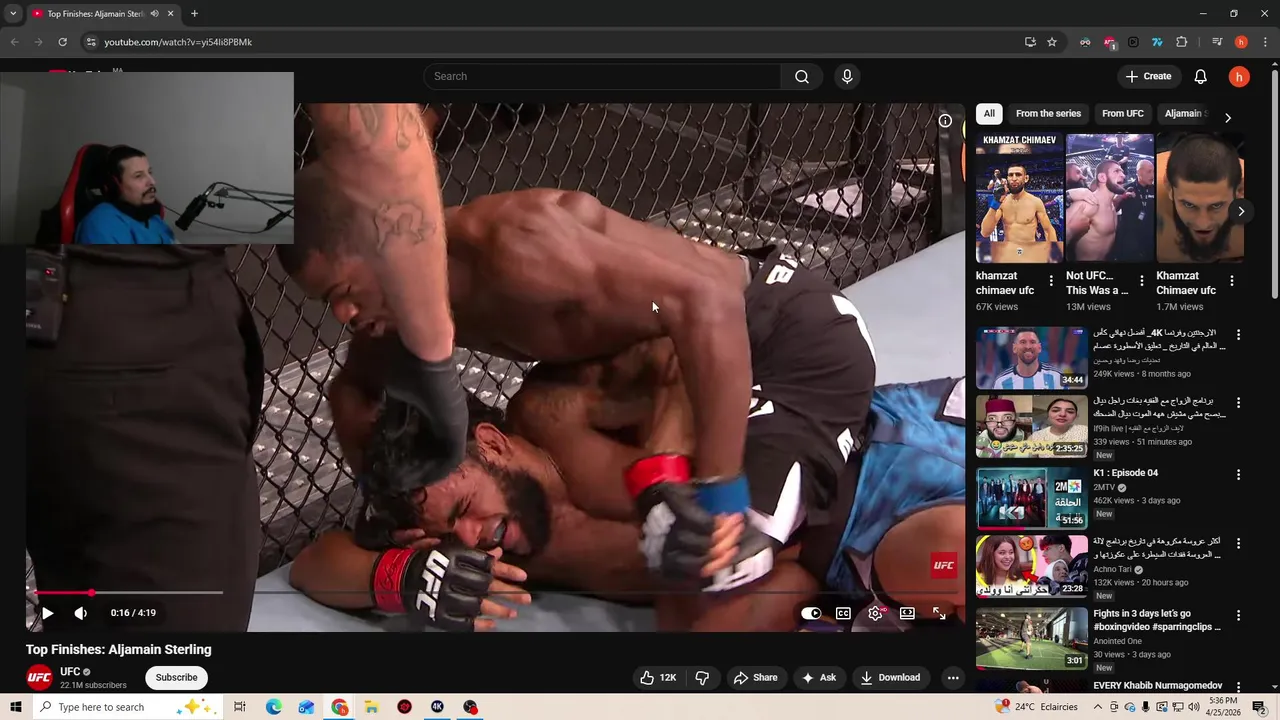This screenshot has height=720, width=1280.
Task: Open options for khamzat chimaev 67K short
Action: 1051,281
